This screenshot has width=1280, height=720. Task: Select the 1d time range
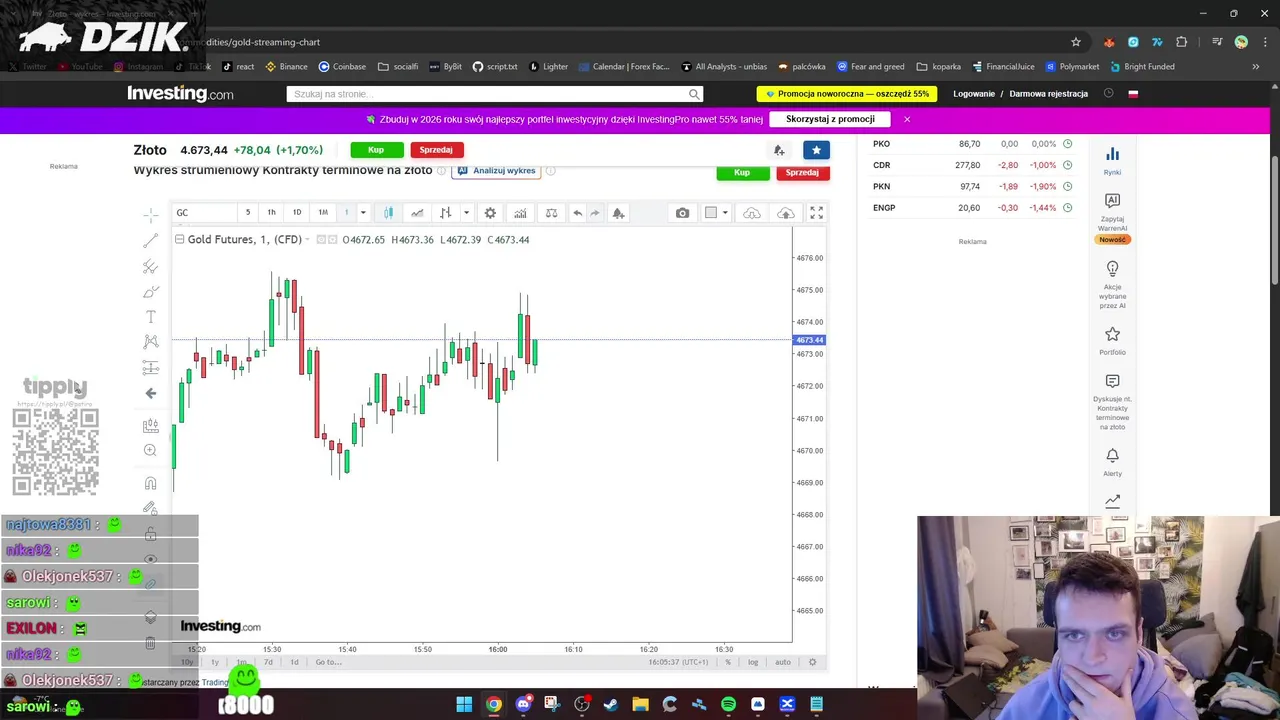coord(294,662)
